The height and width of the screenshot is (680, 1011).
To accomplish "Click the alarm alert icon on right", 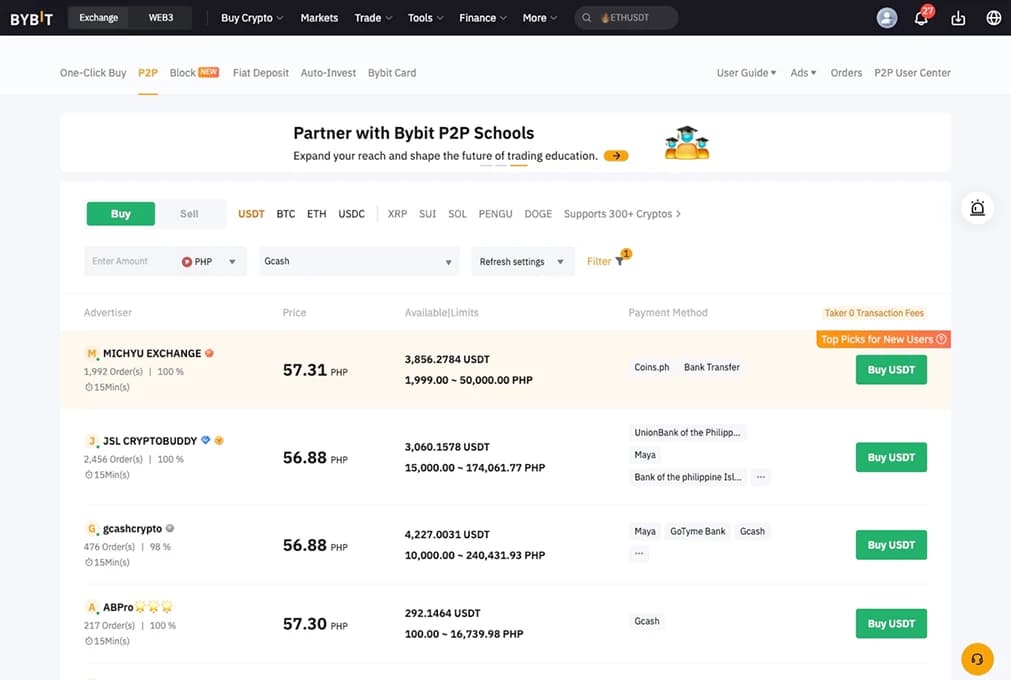I will point(977,208).
